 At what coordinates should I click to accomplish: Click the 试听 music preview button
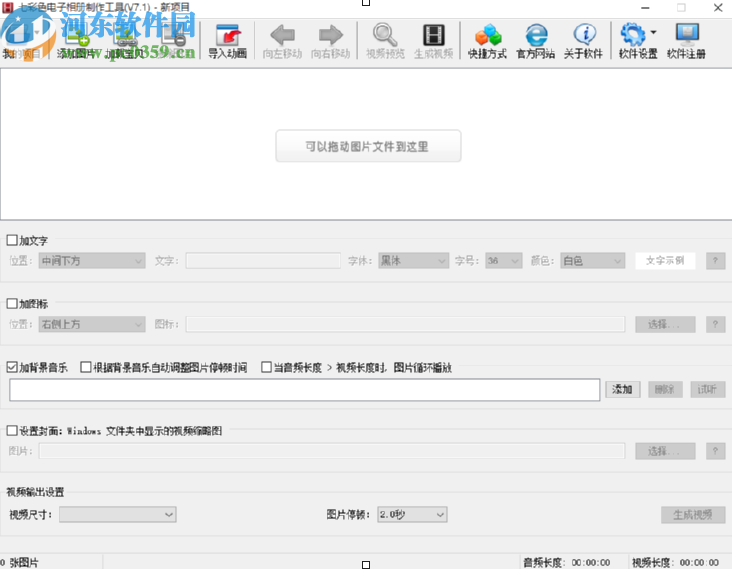tap(708, 389)
